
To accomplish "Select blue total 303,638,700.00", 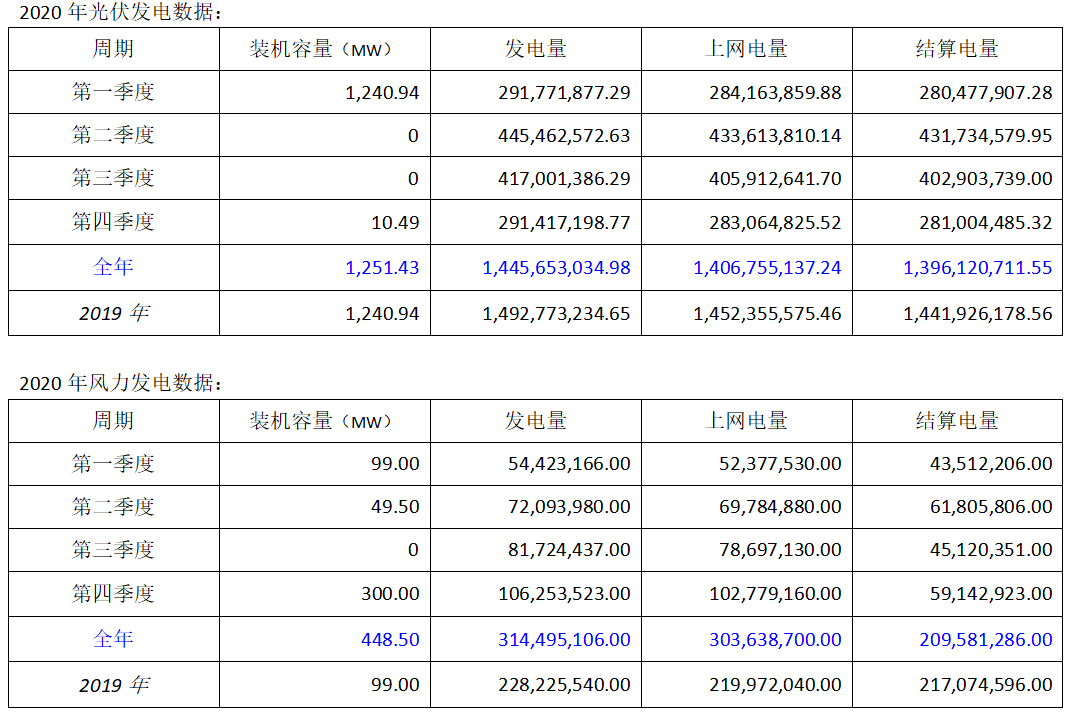I will pos(775,639).
